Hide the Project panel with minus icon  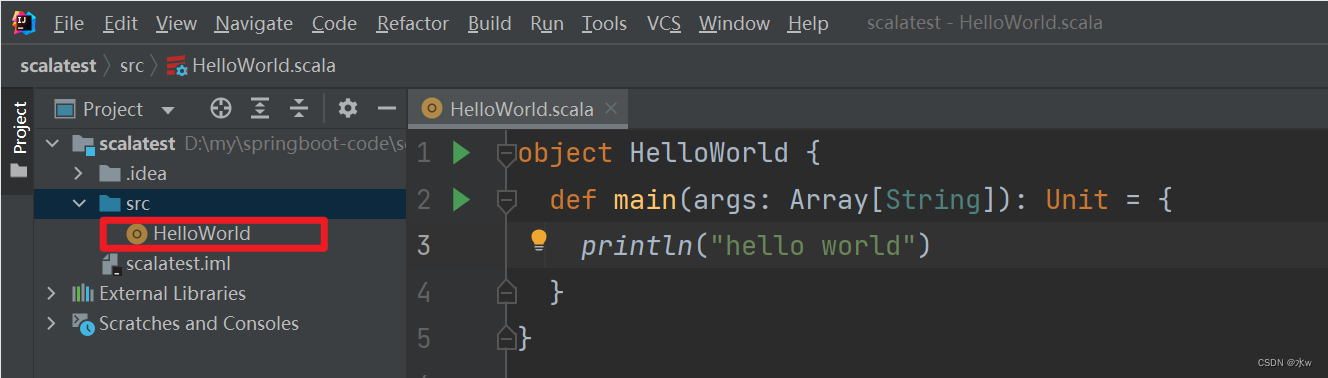[387, 108]
